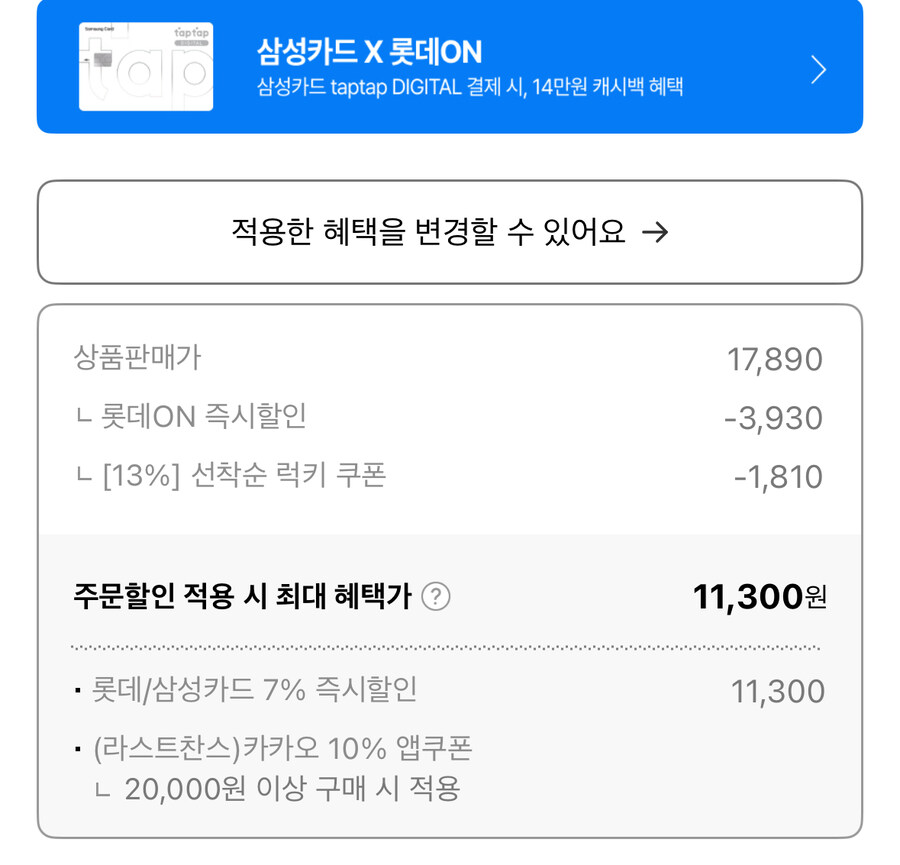Click the chevron beside the cashback promotion
Image resolution: width=900 pixels, height=865 pixels.
point(819,70)
